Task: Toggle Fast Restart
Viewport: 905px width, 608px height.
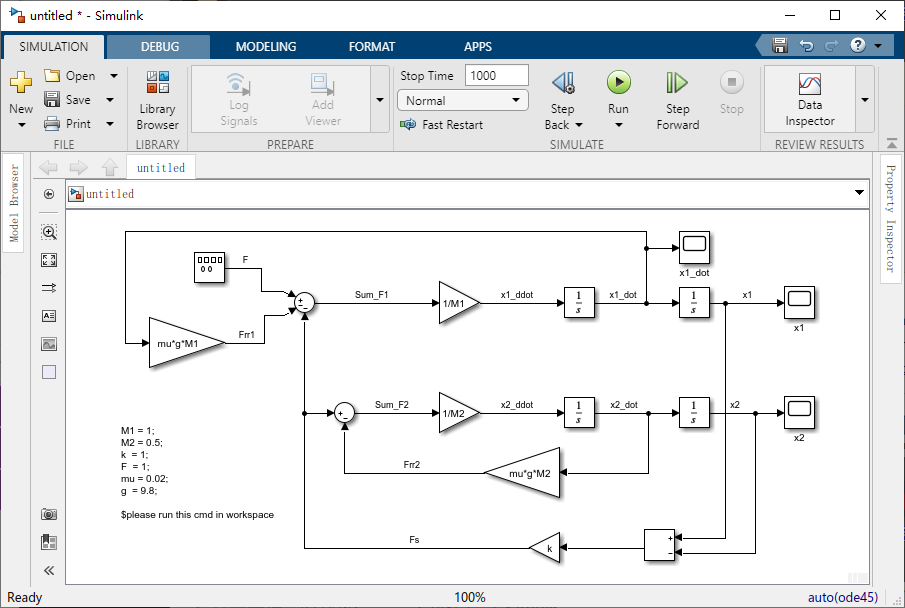Action: [x=441, y=124]
